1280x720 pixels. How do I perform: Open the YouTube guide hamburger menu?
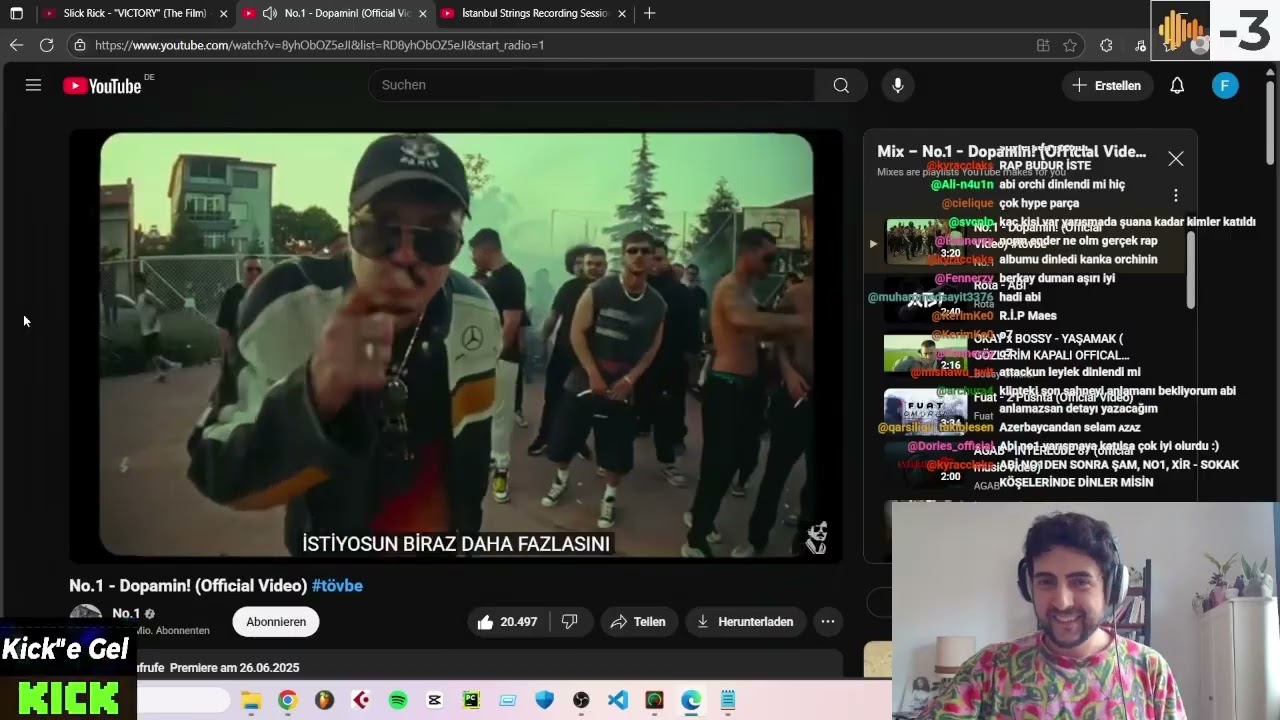33,85
